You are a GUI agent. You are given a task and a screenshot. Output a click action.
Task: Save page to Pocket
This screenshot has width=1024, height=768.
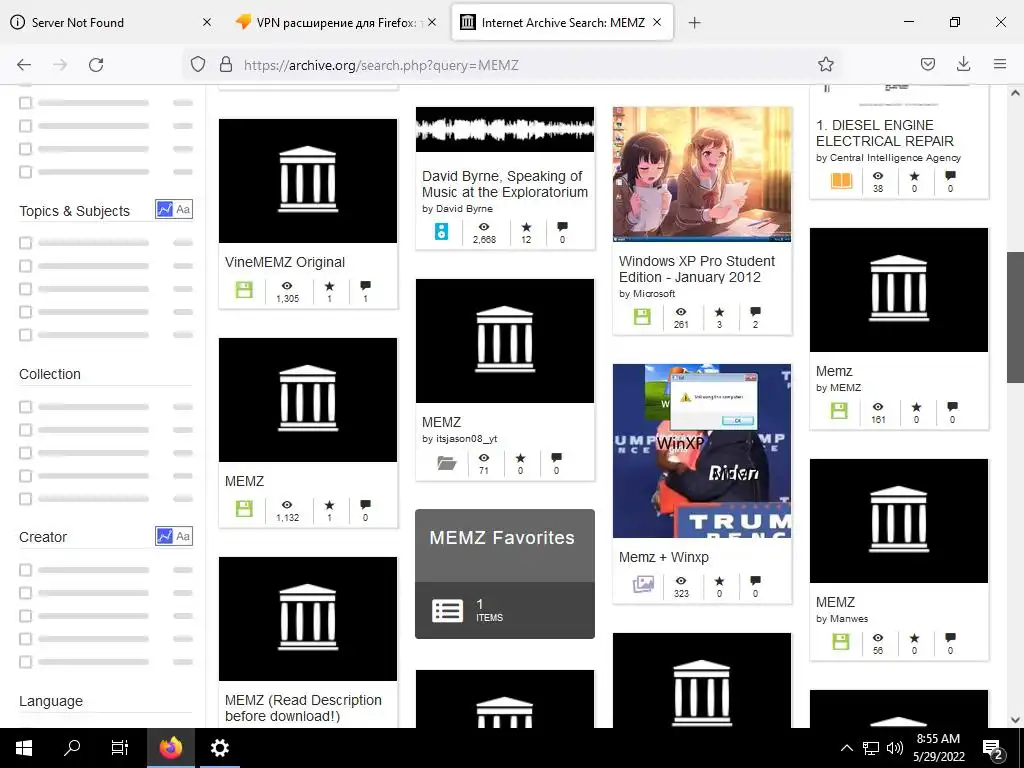pos(927,64)
